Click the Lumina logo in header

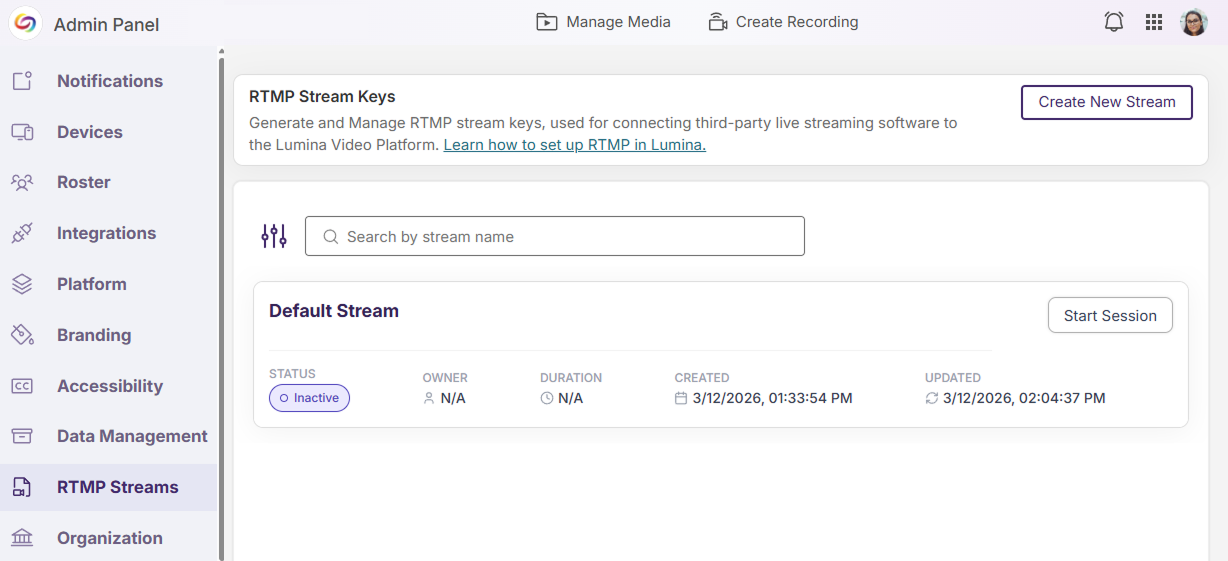coord(25,23)
